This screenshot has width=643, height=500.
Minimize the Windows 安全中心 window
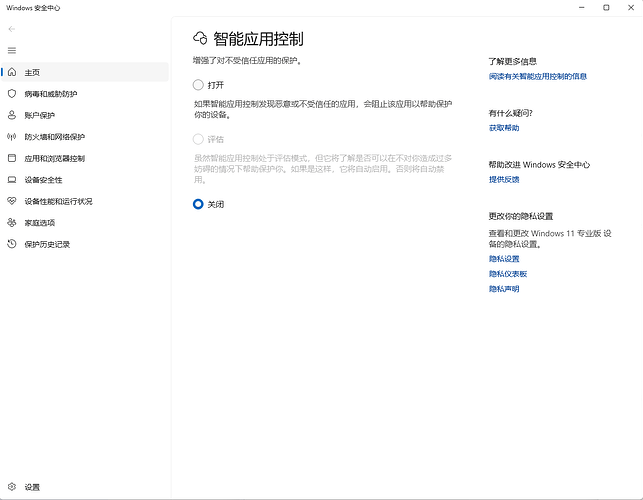click(x=581, y=8)
